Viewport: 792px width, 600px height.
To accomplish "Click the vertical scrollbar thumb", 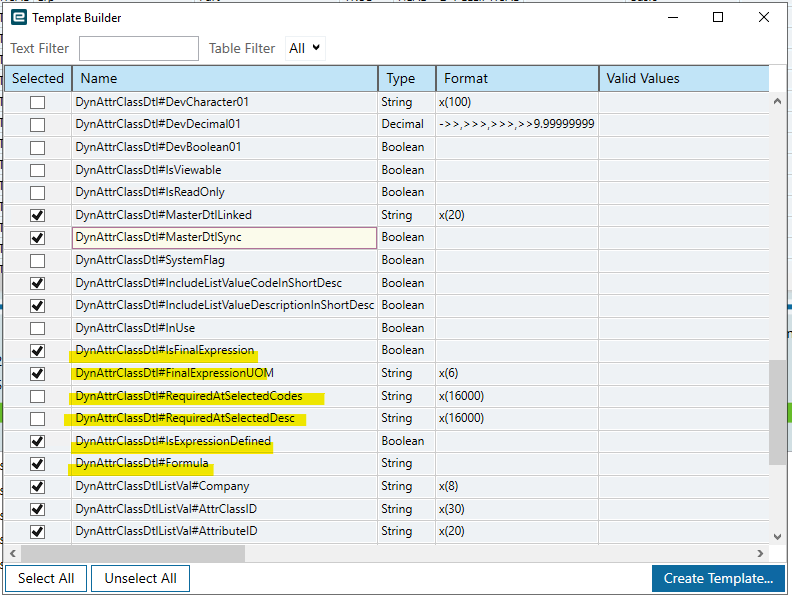I will click(x=777, y=412).
